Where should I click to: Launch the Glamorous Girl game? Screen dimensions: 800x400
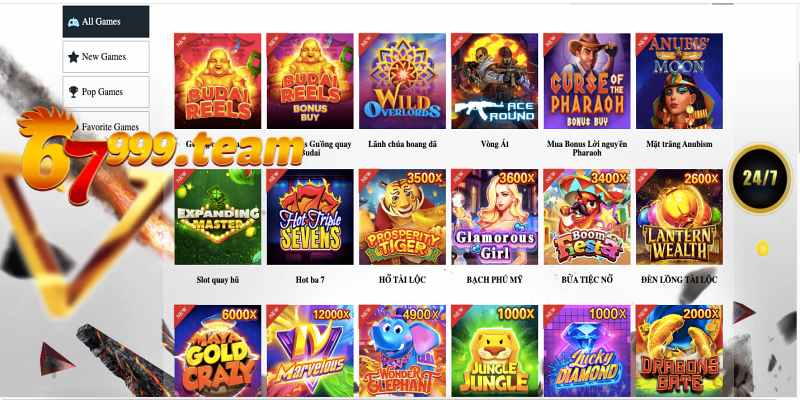point(494,217)
